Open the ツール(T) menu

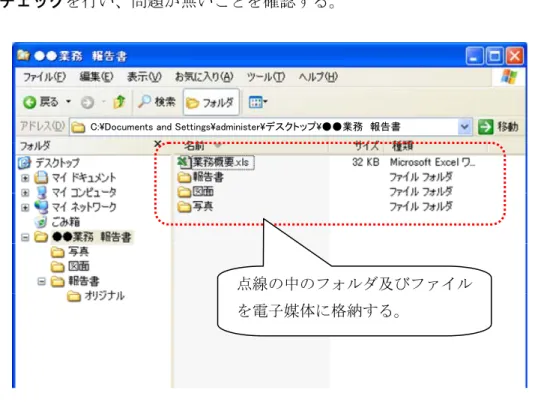point(266,77)
